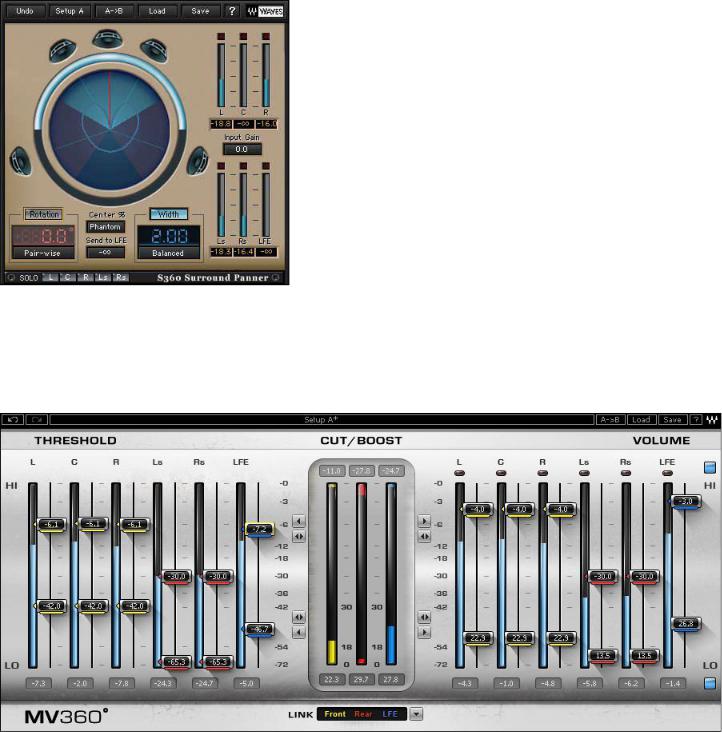
Task: Click the LFE volume channel LED indicator
Action: coord(667,473)
